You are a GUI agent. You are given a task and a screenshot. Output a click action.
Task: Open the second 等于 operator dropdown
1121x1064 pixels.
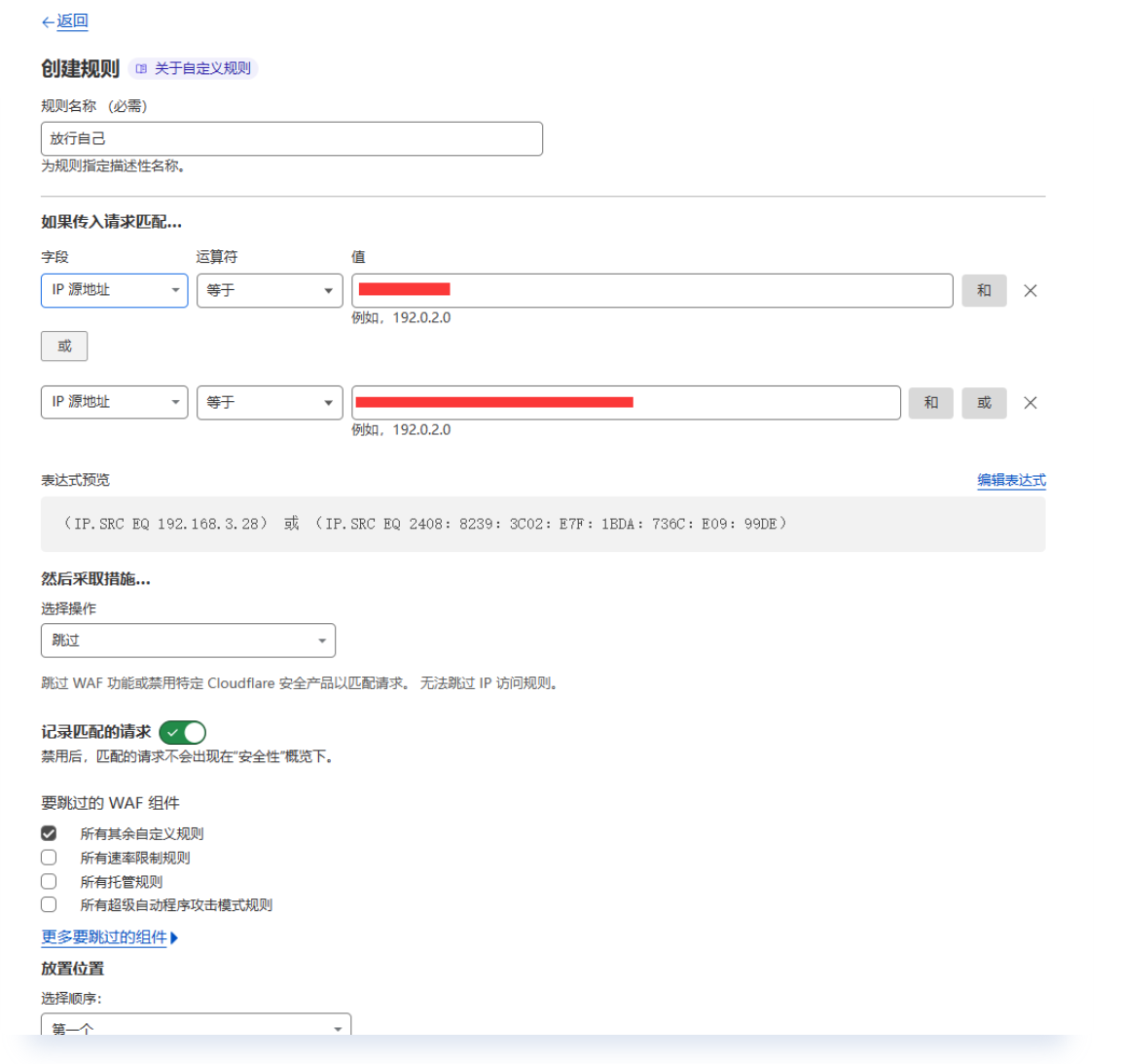[270, 402]
